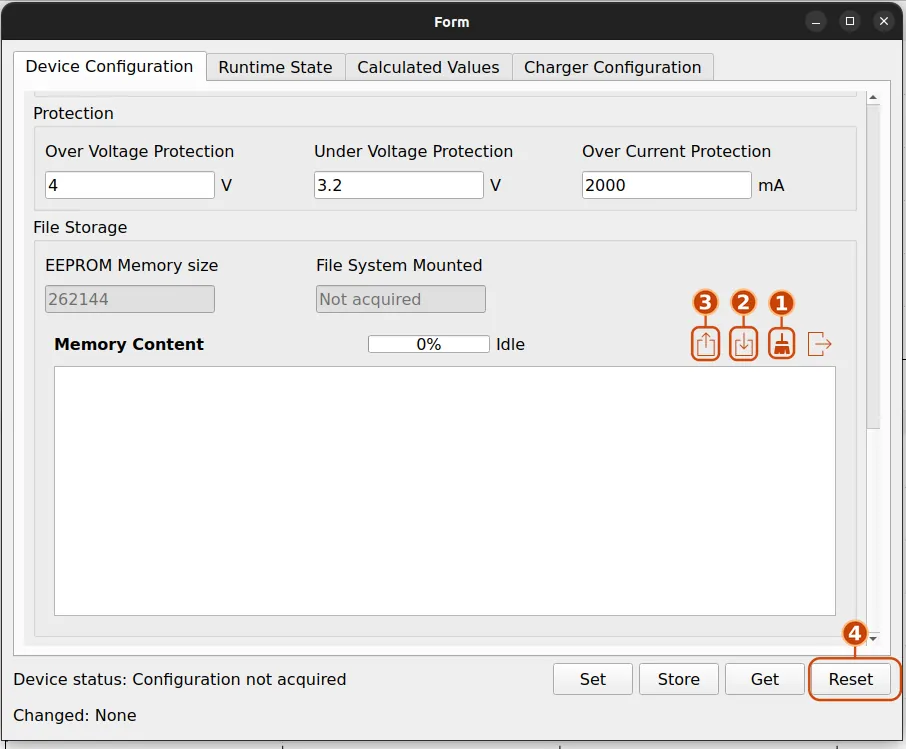Click the Set button
Screen dimensions: 906x749
click(593, 679)
